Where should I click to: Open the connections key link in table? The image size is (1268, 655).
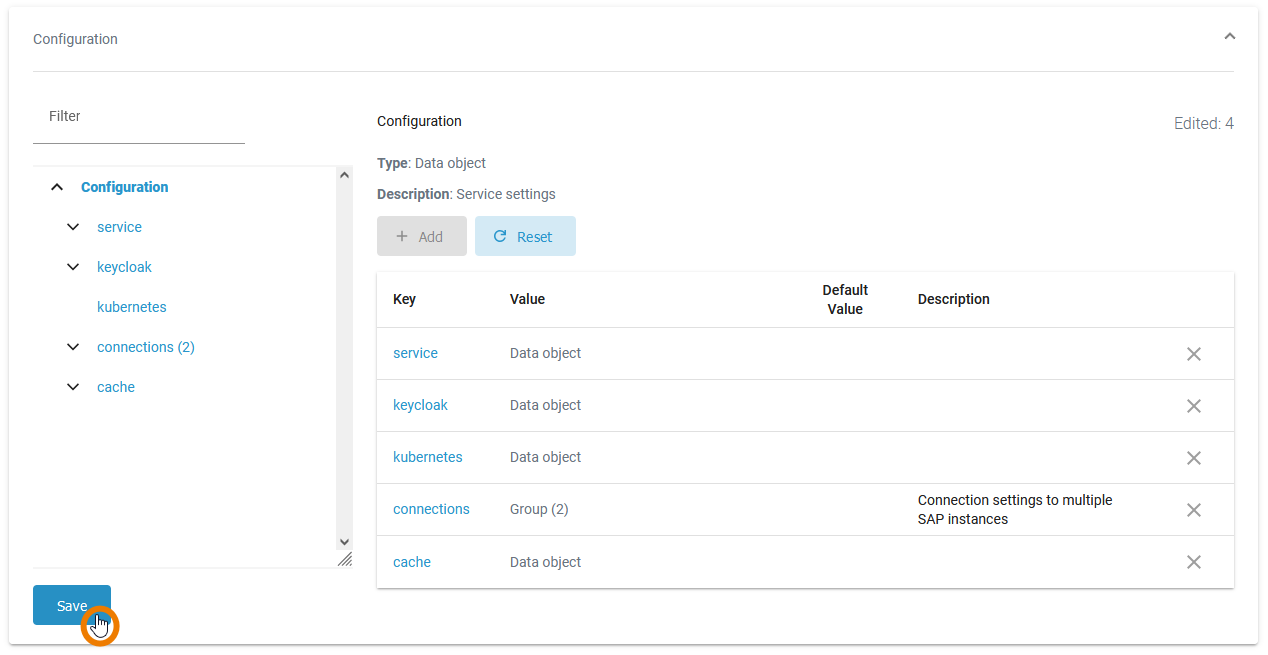pyautogui.click(x=431, y=509)
